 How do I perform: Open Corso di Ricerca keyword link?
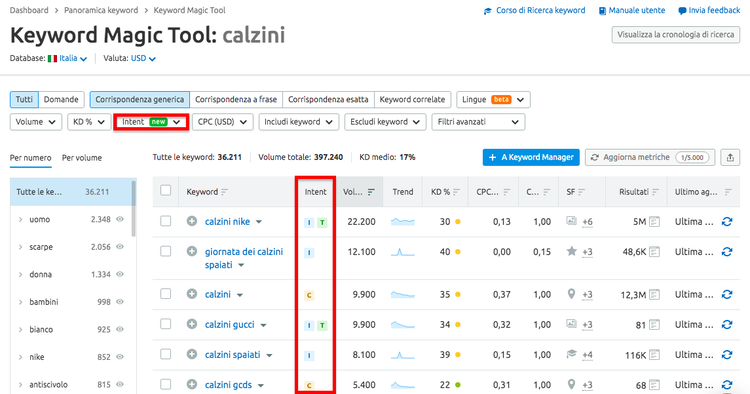click(x=535, y=10)
